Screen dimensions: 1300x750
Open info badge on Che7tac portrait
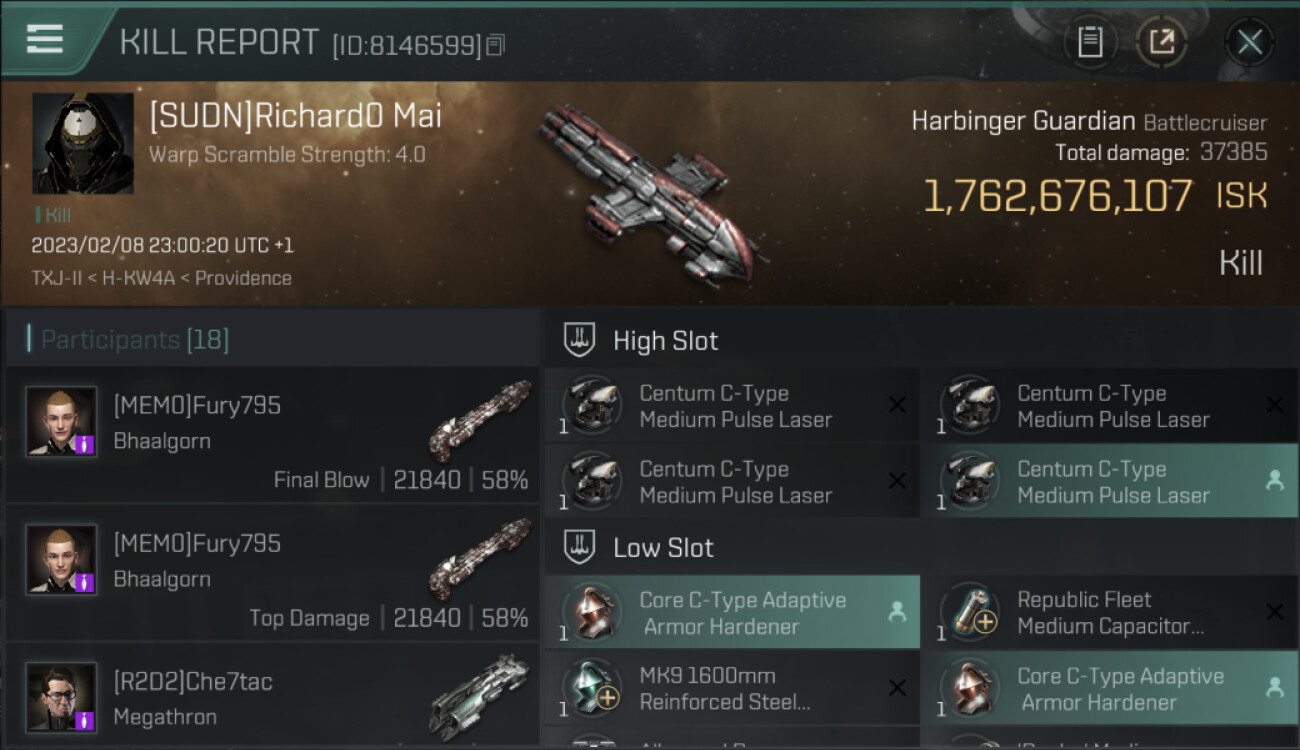click(x=86, y=720)
